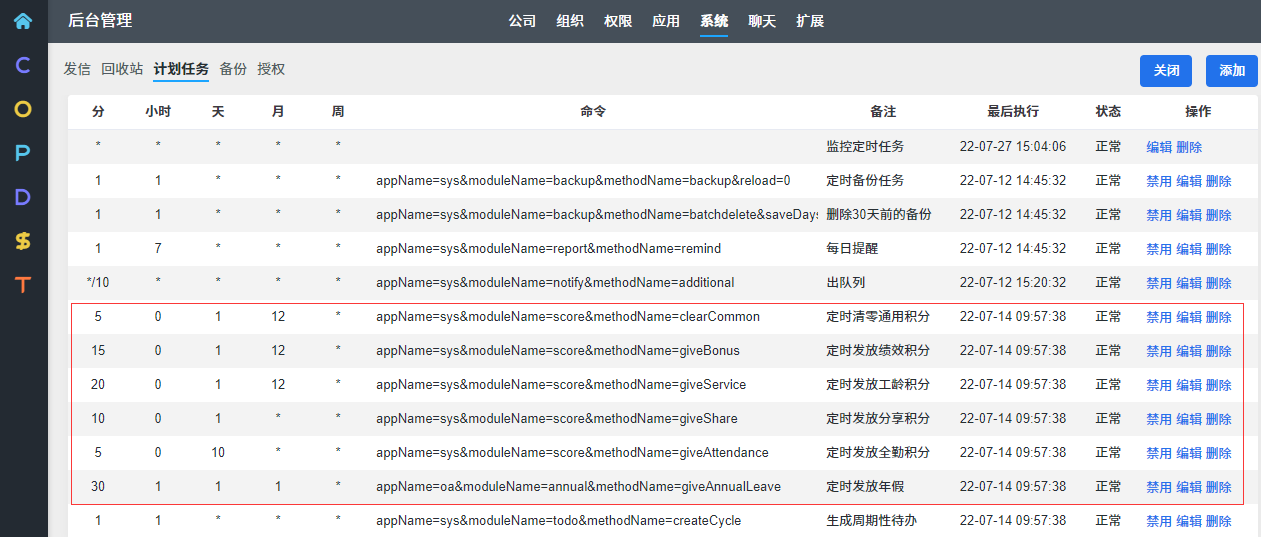Delete the 删除30天前的备份 task

[1219, 215]
